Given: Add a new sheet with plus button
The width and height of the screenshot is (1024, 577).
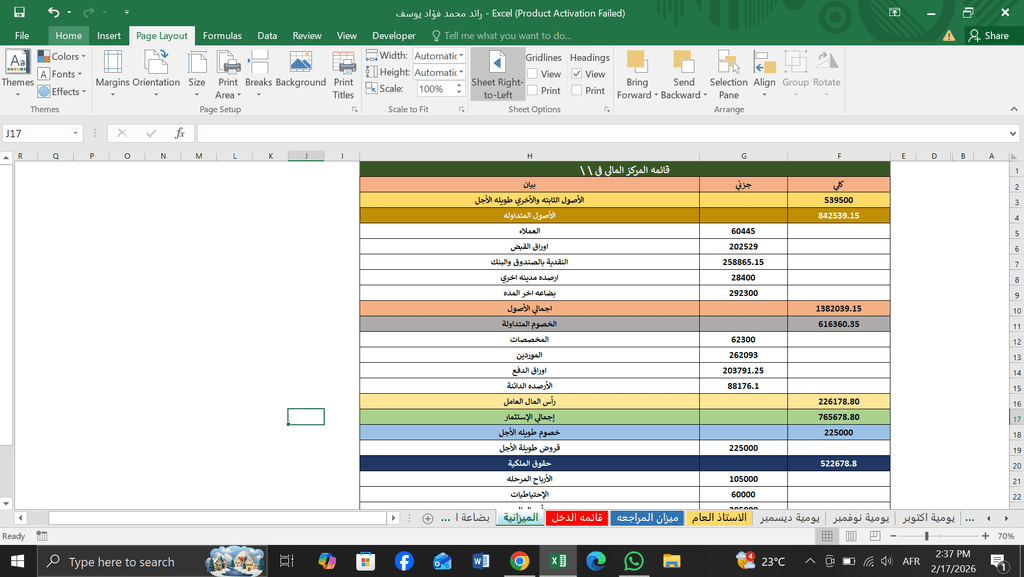Looking at the screenshot, I should [428, 518].
